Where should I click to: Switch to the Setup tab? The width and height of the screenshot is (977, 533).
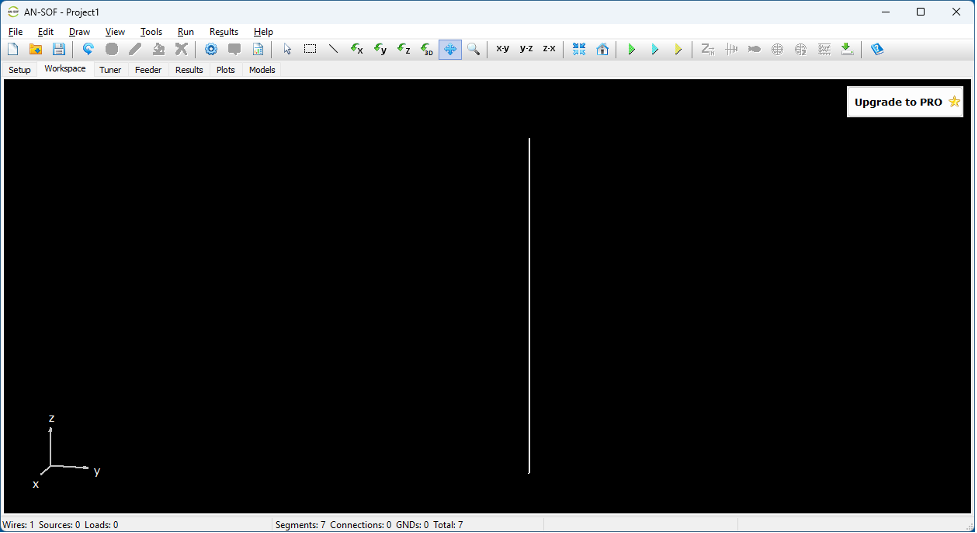click(x=19, y=70)
